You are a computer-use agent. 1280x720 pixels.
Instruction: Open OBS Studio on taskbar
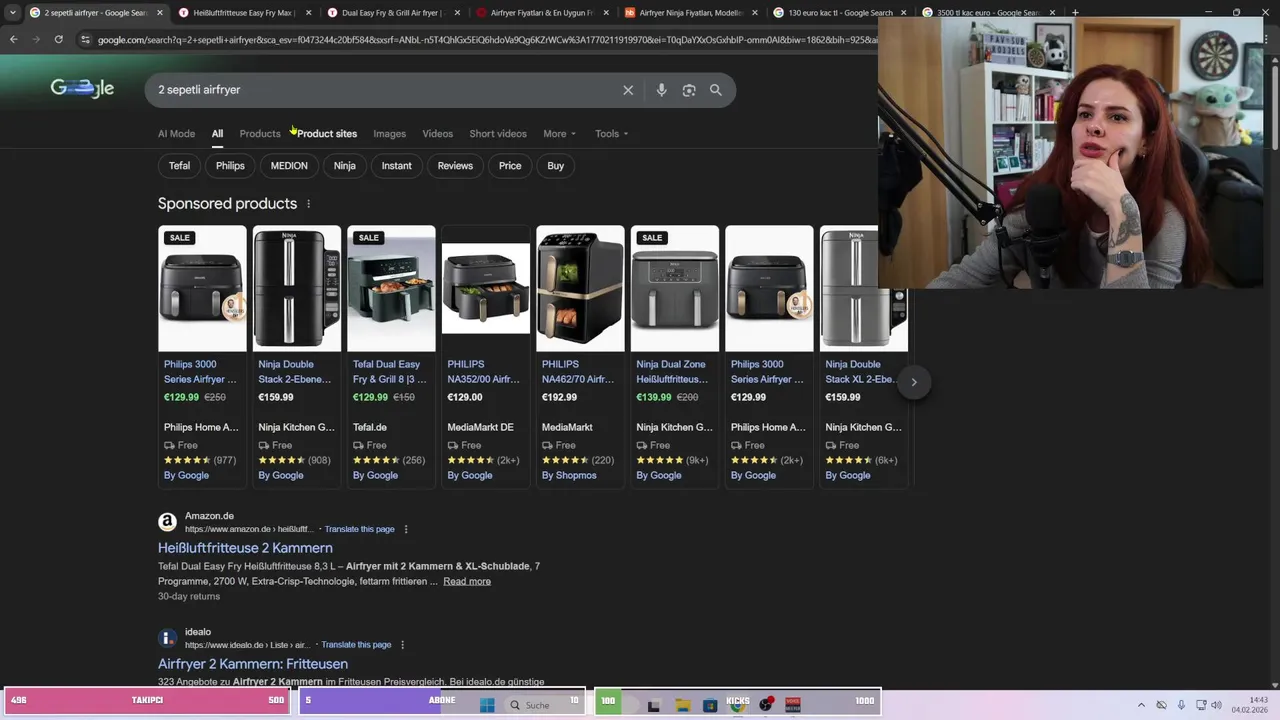click(766, 705)
